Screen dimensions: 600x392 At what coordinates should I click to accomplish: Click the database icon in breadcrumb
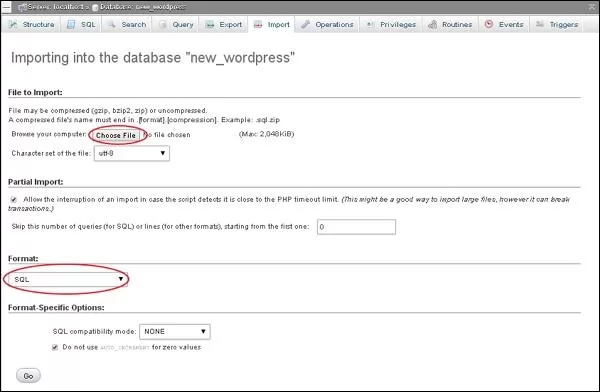click(x=95, y=7)
